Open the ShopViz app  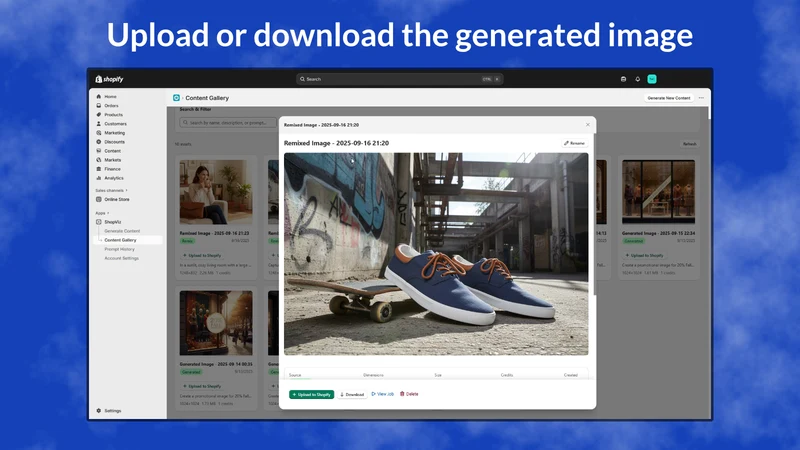[x=112, y=222]
